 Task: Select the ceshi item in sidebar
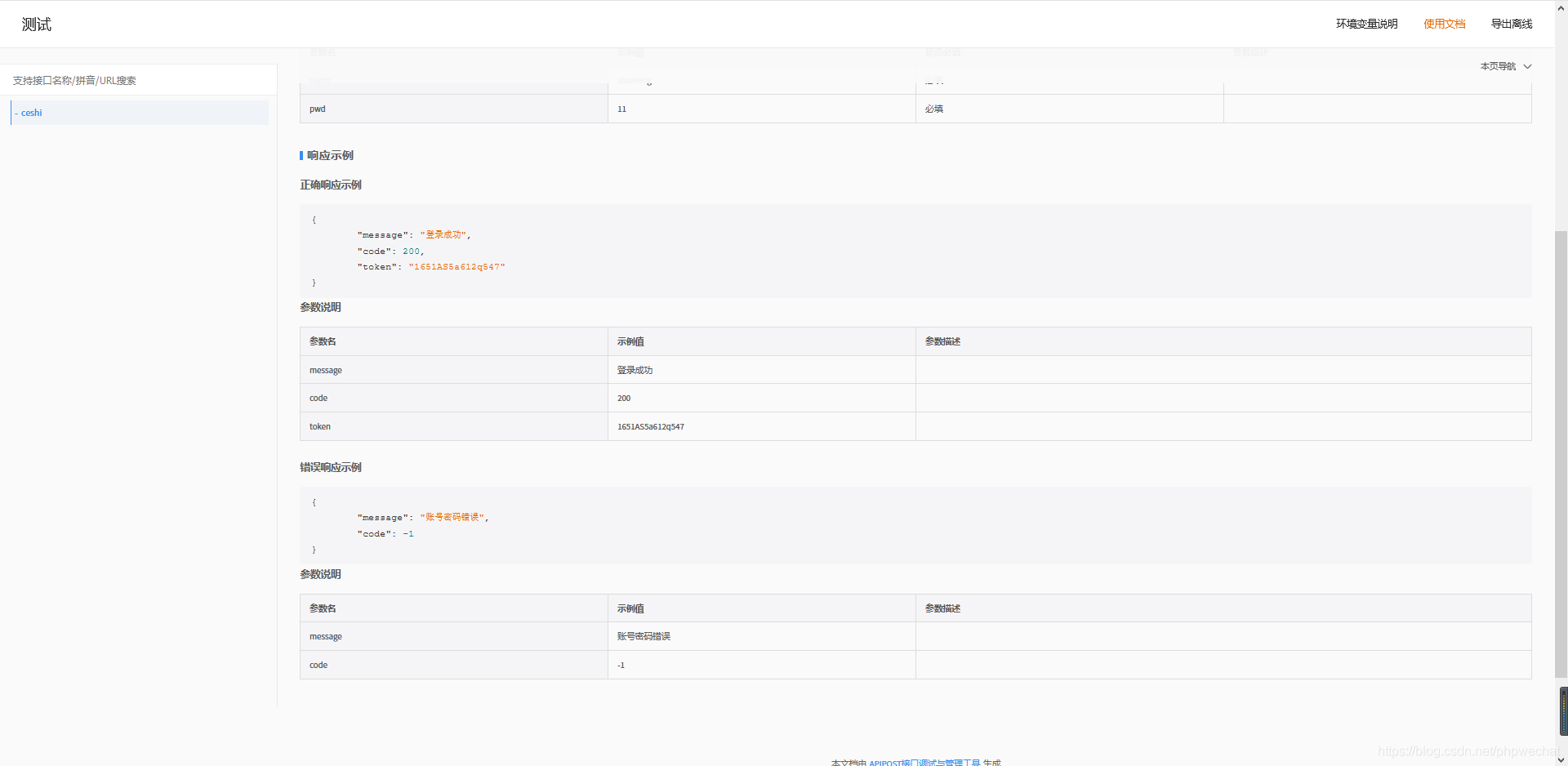140,113
